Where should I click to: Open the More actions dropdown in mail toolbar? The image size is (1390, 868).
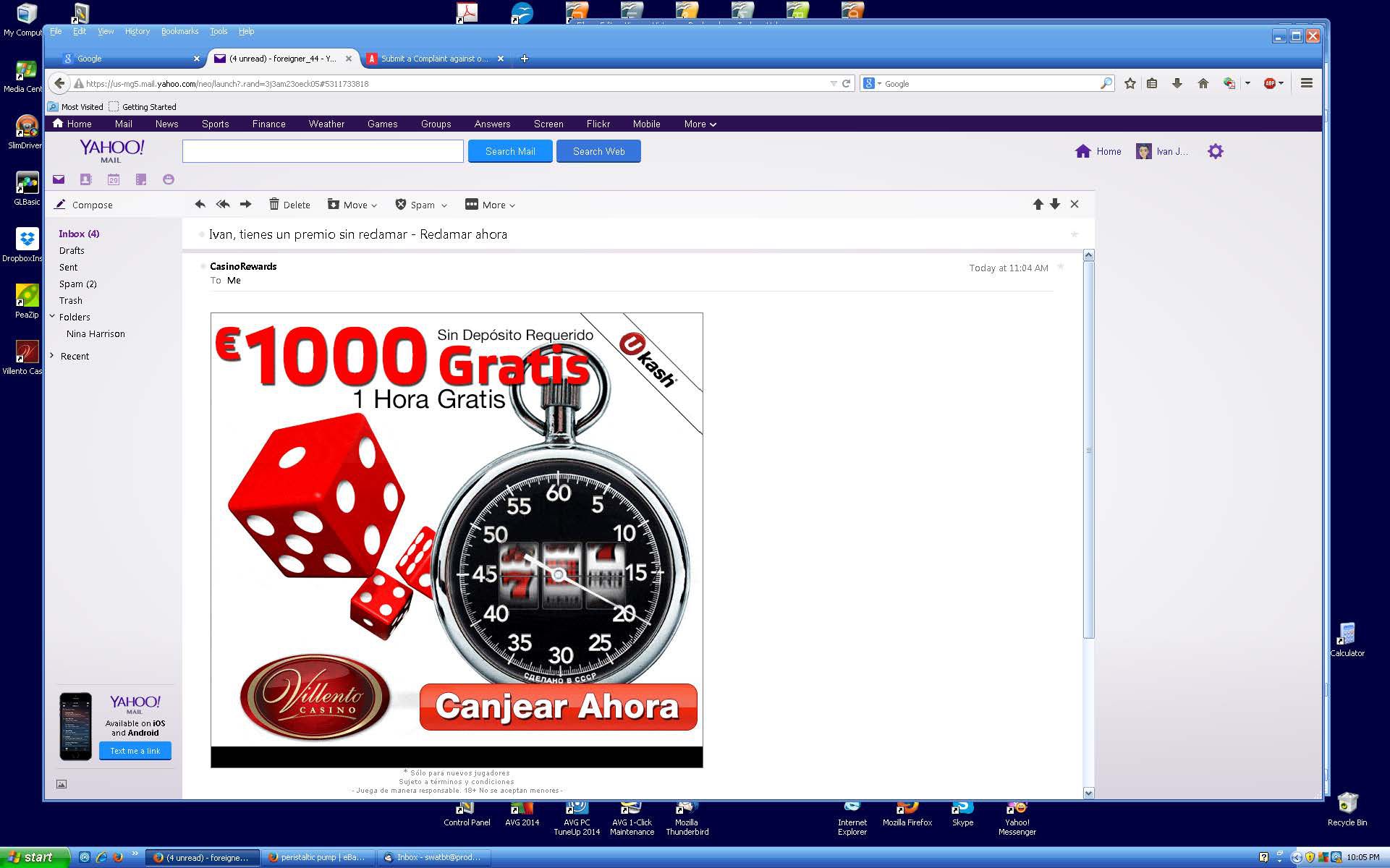(x=490, y=205)
